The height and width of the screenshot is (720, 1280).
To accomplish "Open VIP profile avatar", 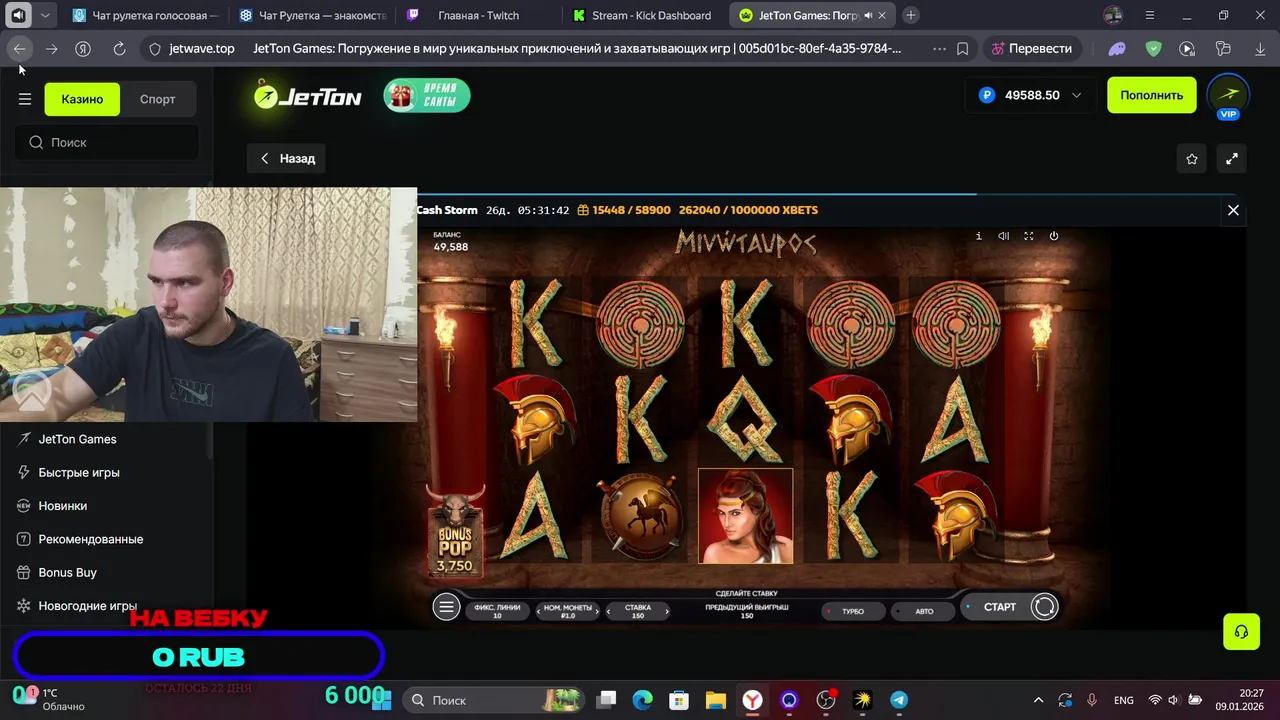I will pyautogui.click(x=1228, y=96).
